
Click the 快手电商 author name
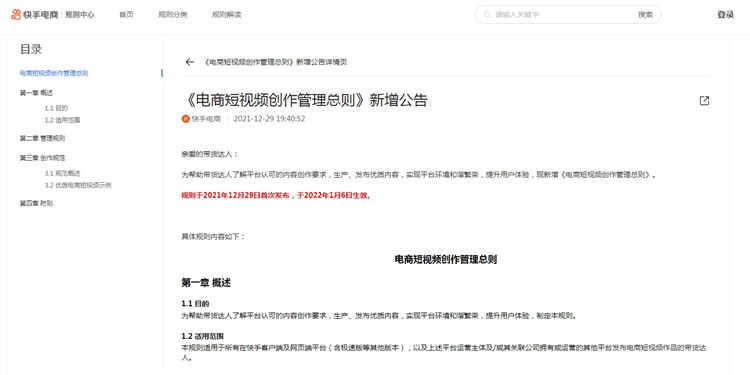(x=206, y=119)
